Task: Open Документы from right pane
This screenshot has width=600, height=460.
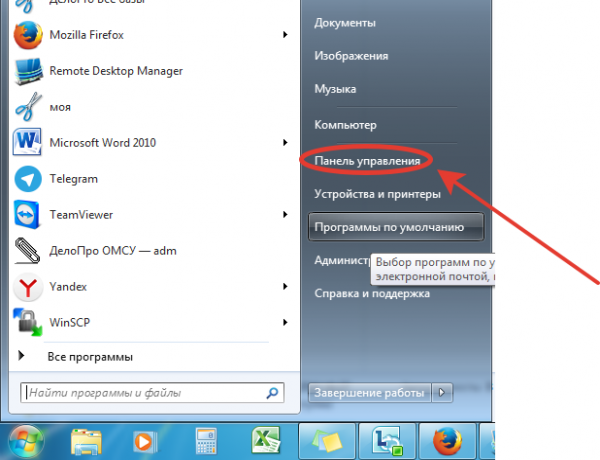Action: (x=345, y=23)
